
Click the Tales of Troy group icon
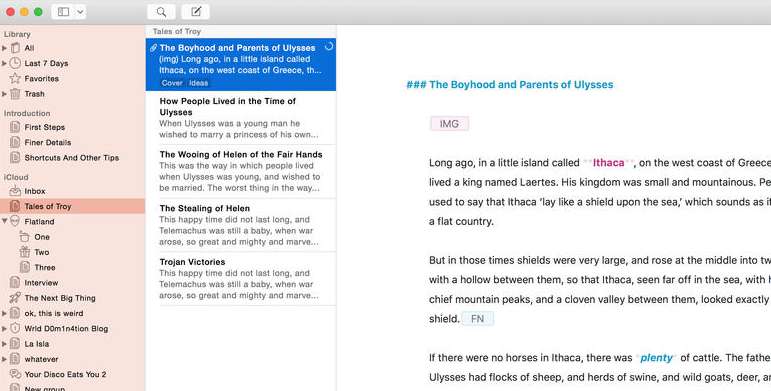(x=15, y=206)
